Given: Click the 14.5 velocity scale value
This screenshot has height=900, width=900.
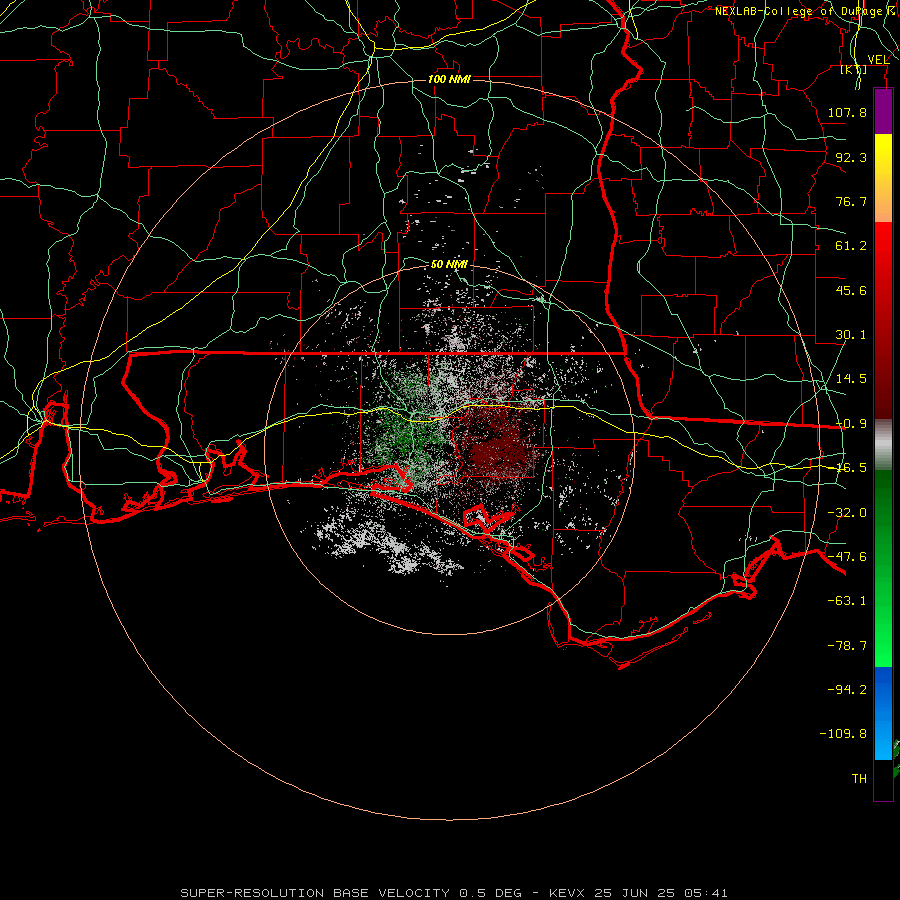Looking at the screenshot, I should pyautogui.click(x=851, y=379).
